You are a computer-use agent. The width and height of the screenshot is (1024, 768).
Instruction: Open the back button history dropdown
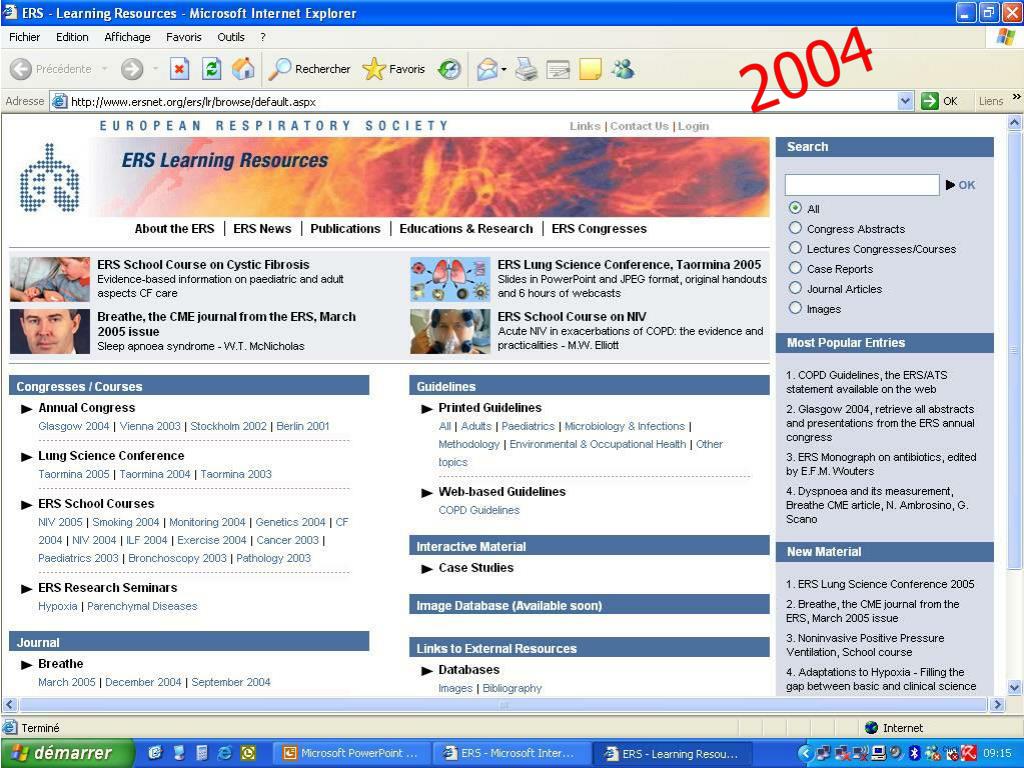tap(104, 69)
